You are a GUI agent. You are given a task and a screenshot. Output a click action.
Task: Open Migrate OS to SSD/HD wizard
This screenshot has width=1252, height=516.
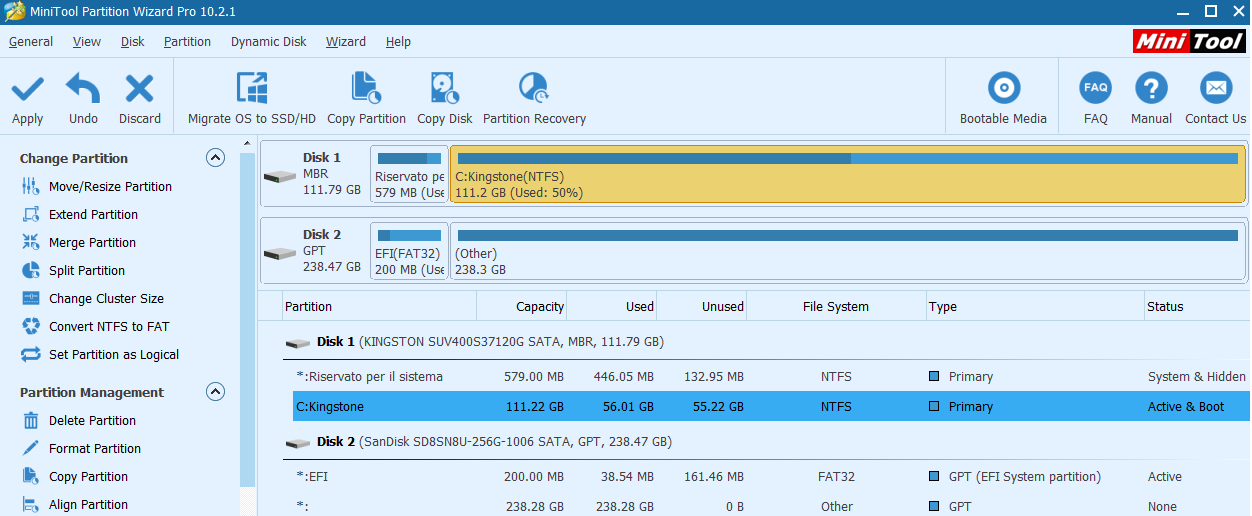[252, 98]
